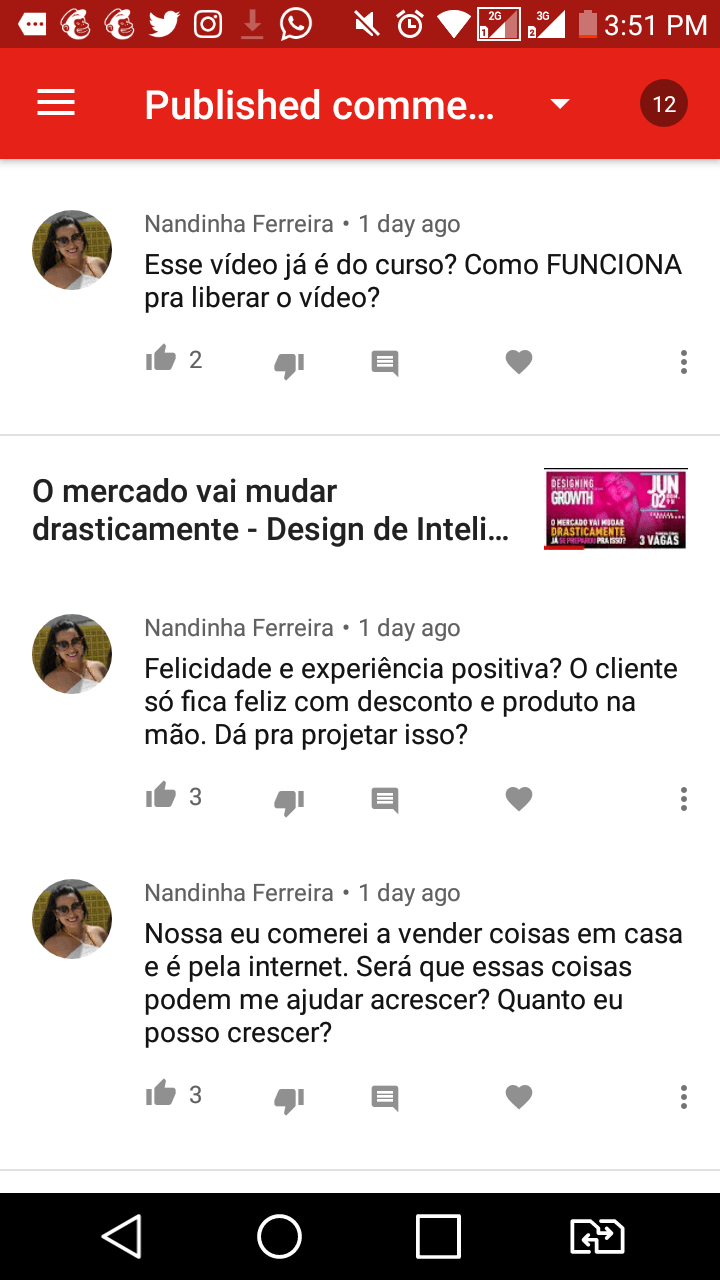Screen dimensions: 720x1280
Task: Like the 'Felicidade e experiência positiva' comment
Action: point(161,796)
